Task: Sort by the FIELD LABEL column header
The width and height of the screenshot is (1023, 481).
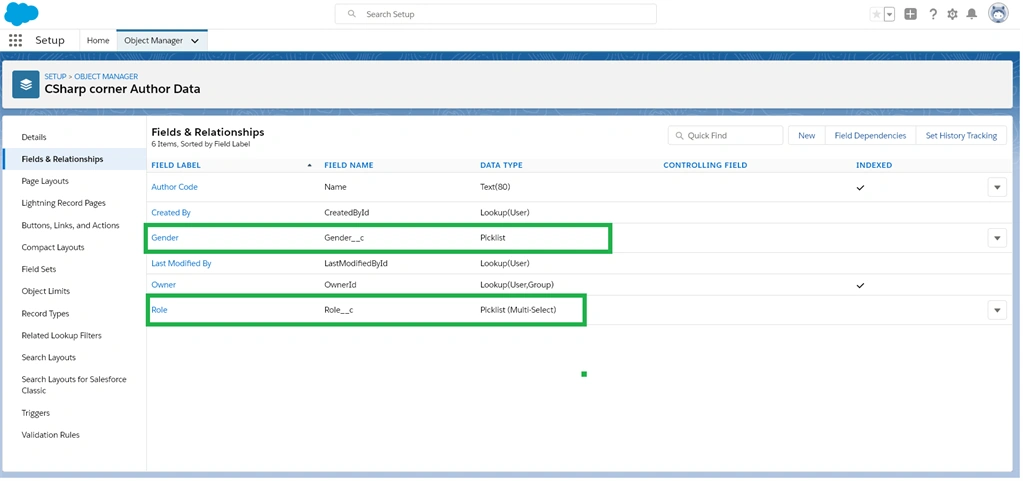Action: click(x=176, y=165)
